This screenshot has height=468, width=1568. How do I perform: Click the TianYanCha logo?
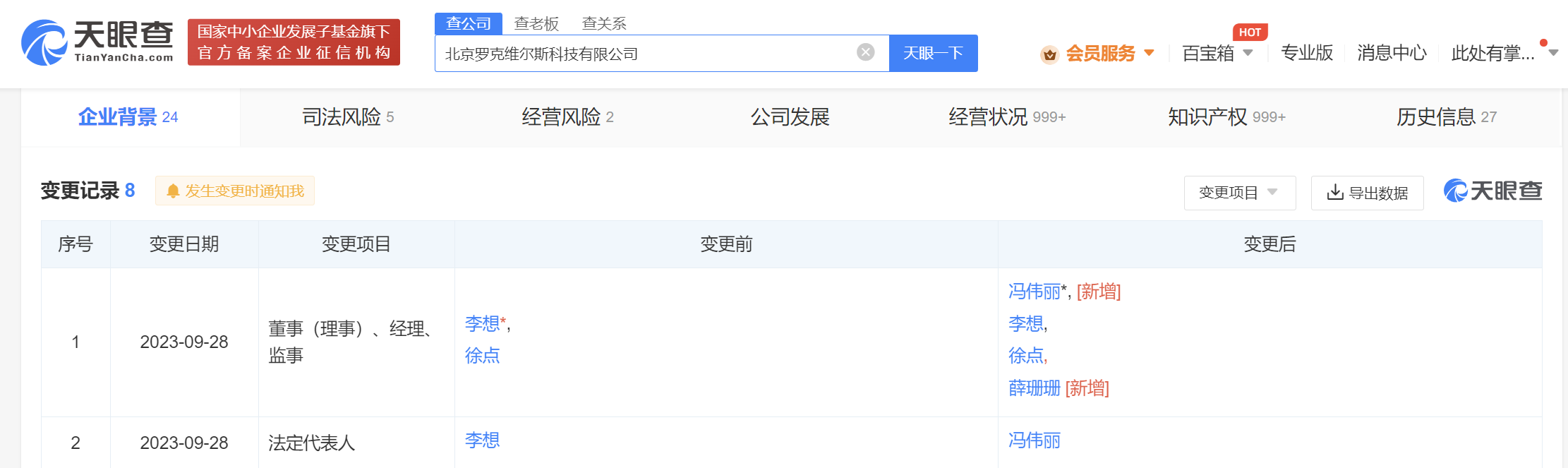[97, 42]
